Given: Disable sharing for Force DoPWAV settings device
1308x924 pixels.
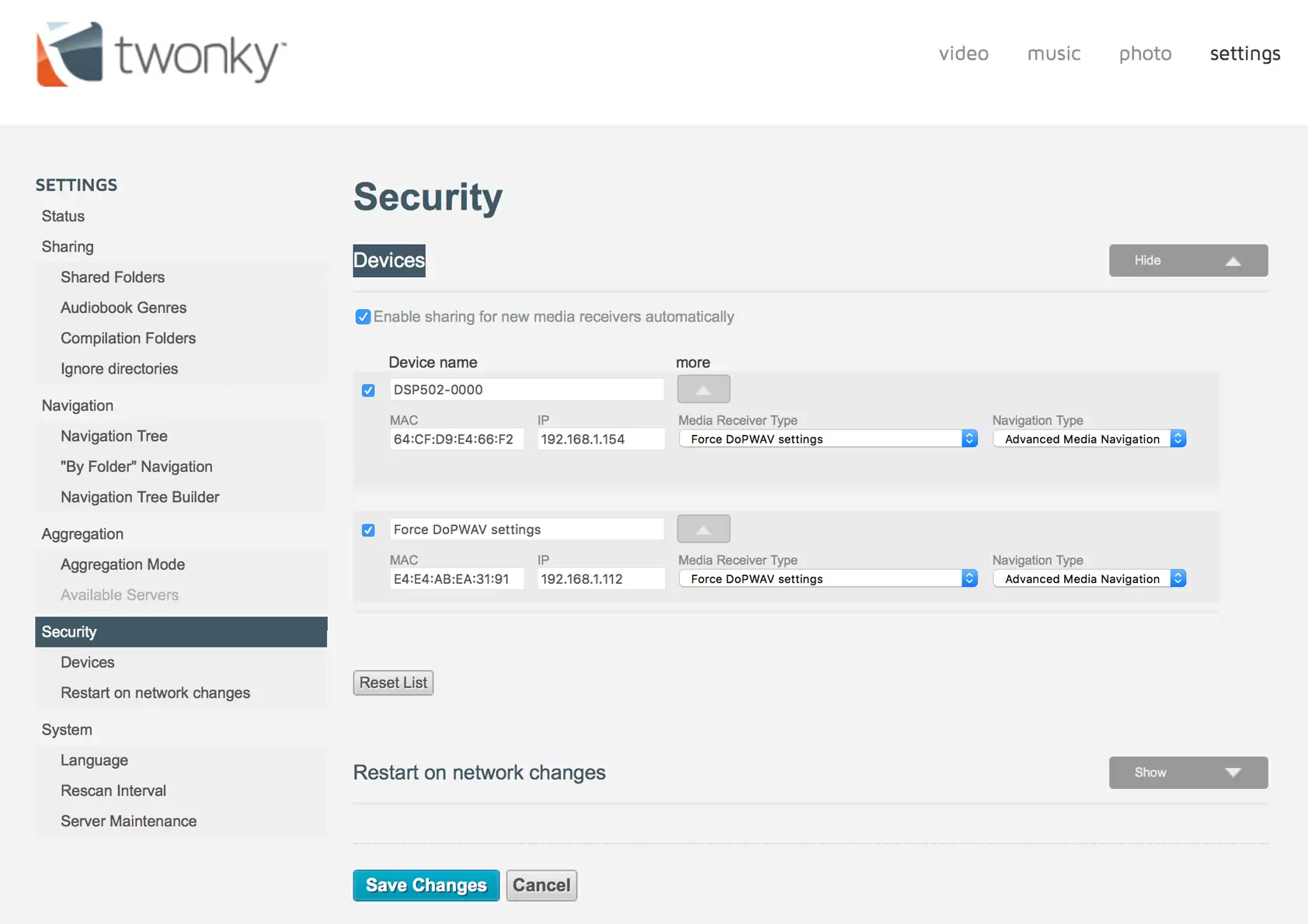Looking at the screenshot, I should tap(368, 530).
